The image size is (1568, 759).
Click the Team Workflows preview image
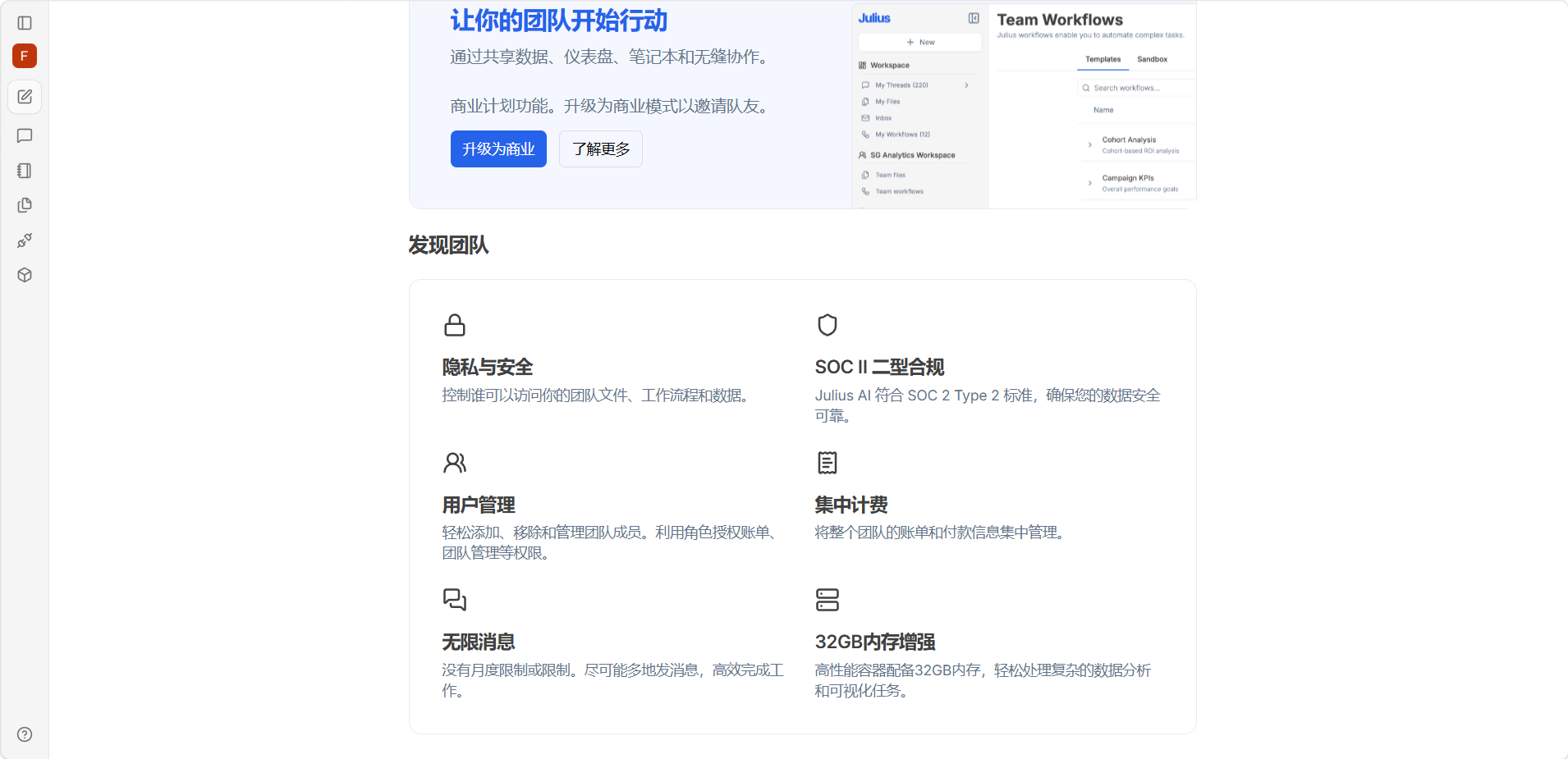pyautogui.click(x=1024, y=105)
